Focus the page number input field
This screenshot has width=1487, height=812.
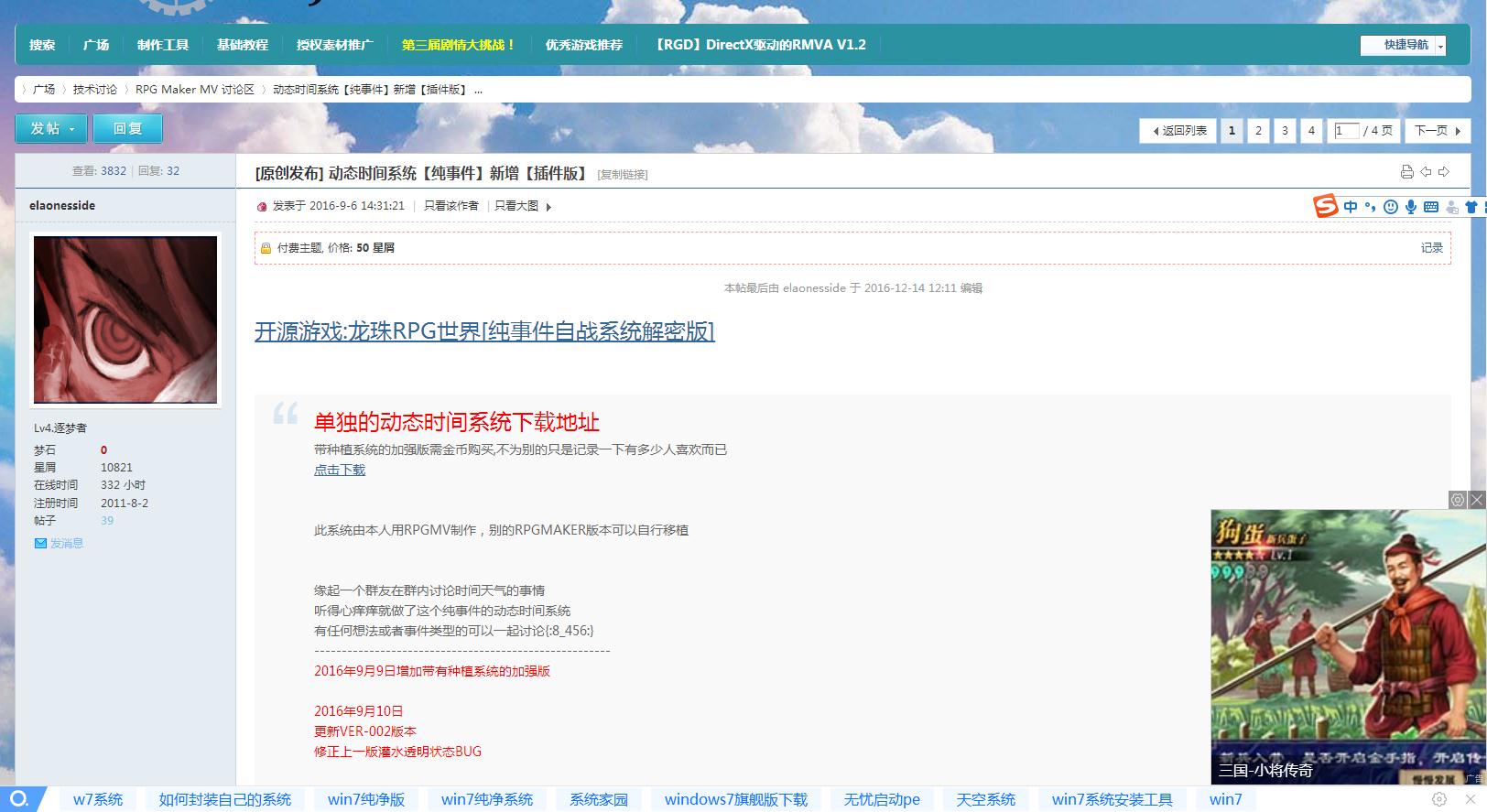pos(1346,131)
